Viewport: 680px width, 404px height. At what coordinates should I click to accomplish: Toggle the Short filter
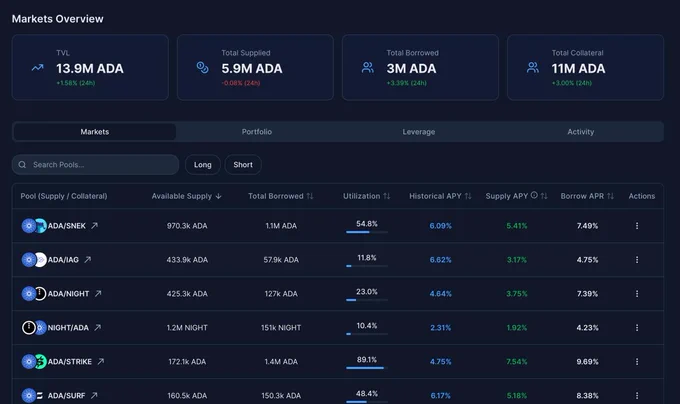click(x=243, y=165)
